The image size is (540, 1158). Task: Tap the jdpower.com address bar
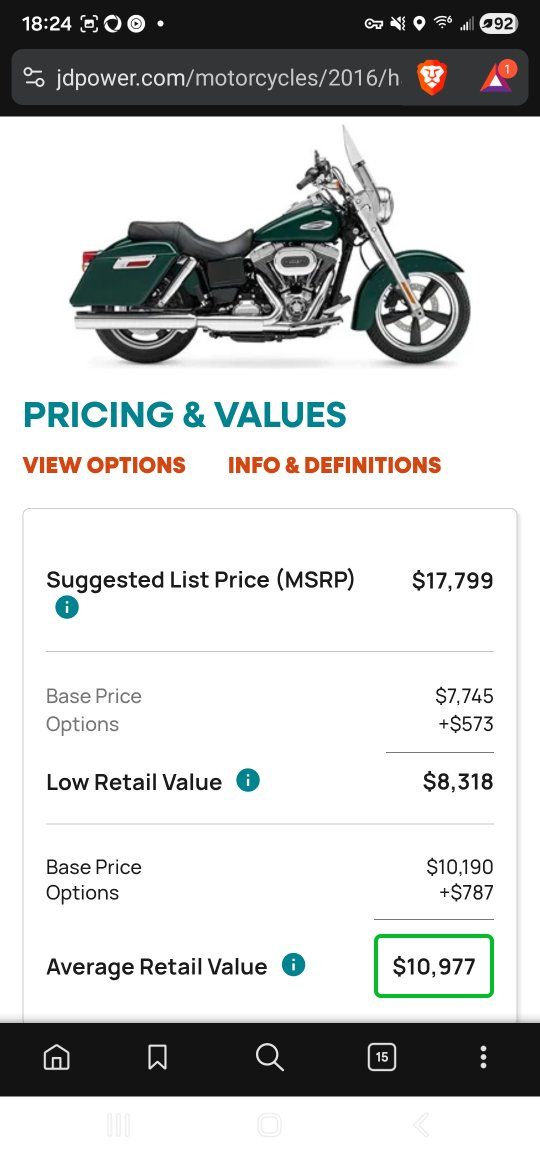pyautogui.click(x=228, y=78)
